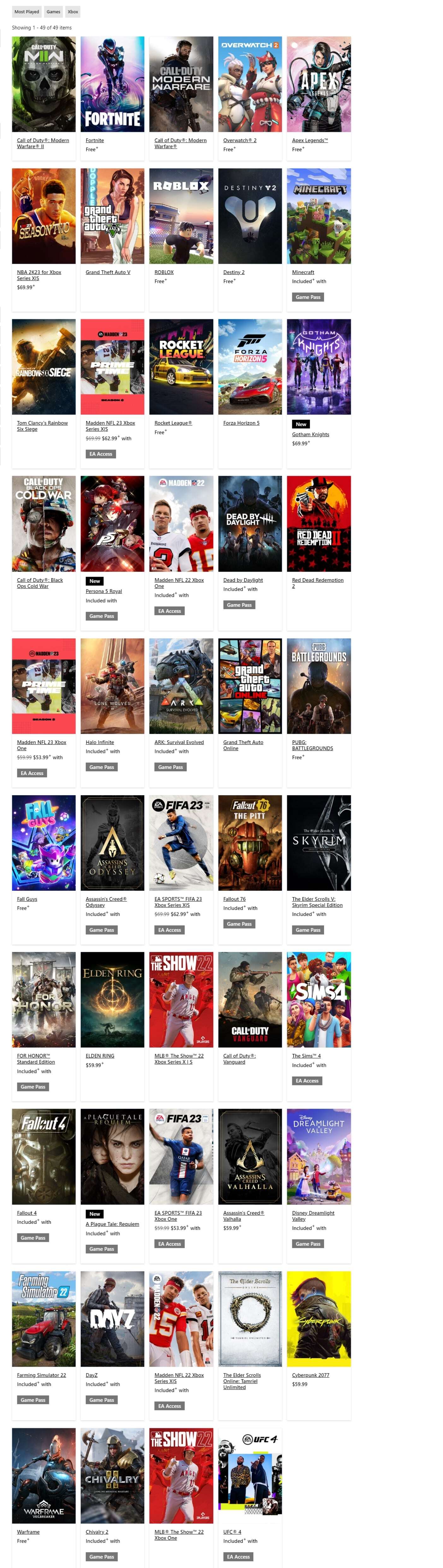The height and width of the screenshot is (1568, 443).
Task: Open the Gotham Knights link
Action: click(x=310, y=435)
